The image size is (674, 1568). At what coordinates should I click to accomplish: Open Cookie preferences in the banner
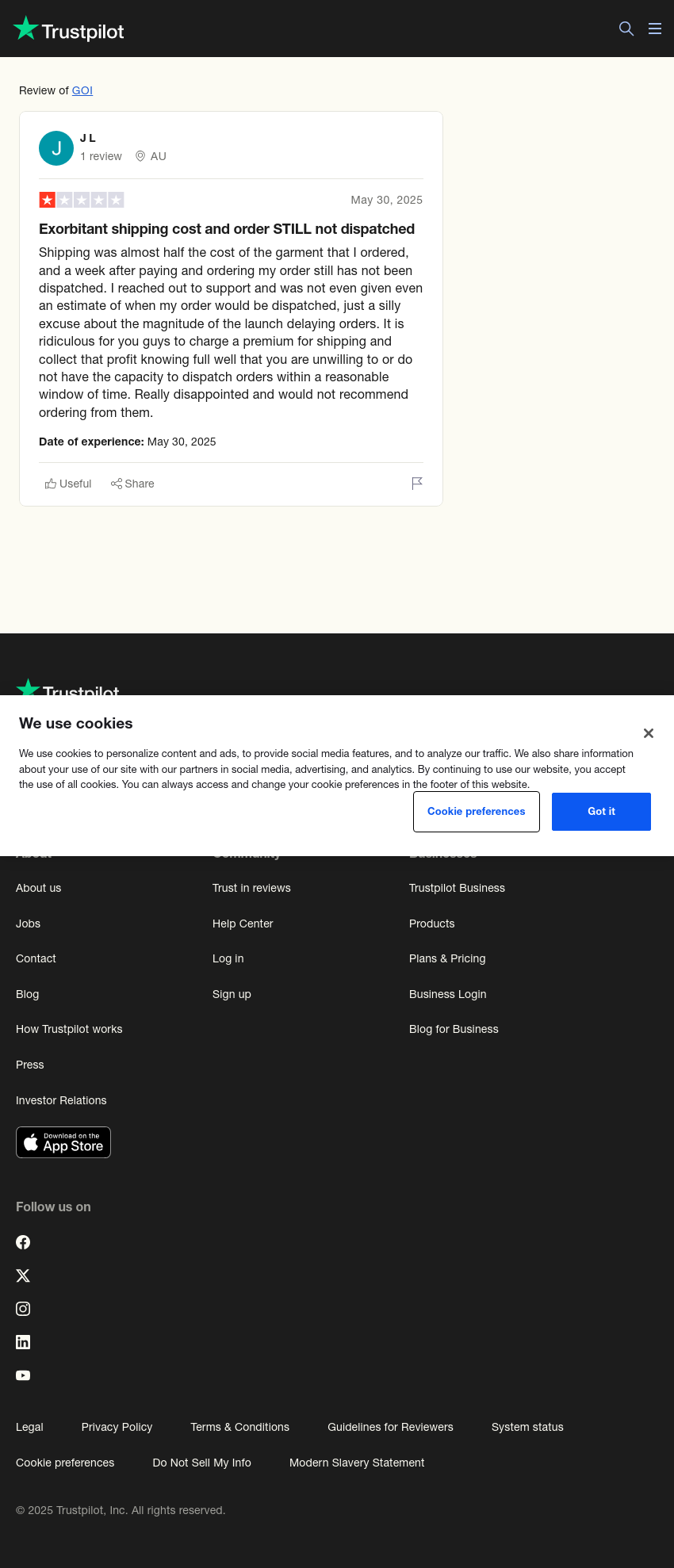[477, 812]
